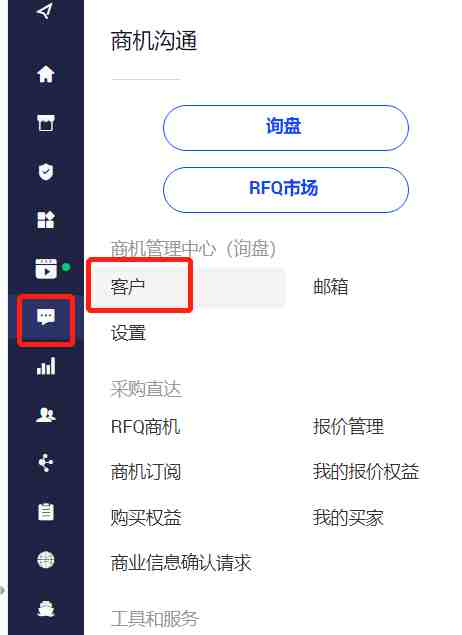This screenshot has width=462, height=635.
Task: Open the home icon in sidebar
Action: [x=46, y=74]
